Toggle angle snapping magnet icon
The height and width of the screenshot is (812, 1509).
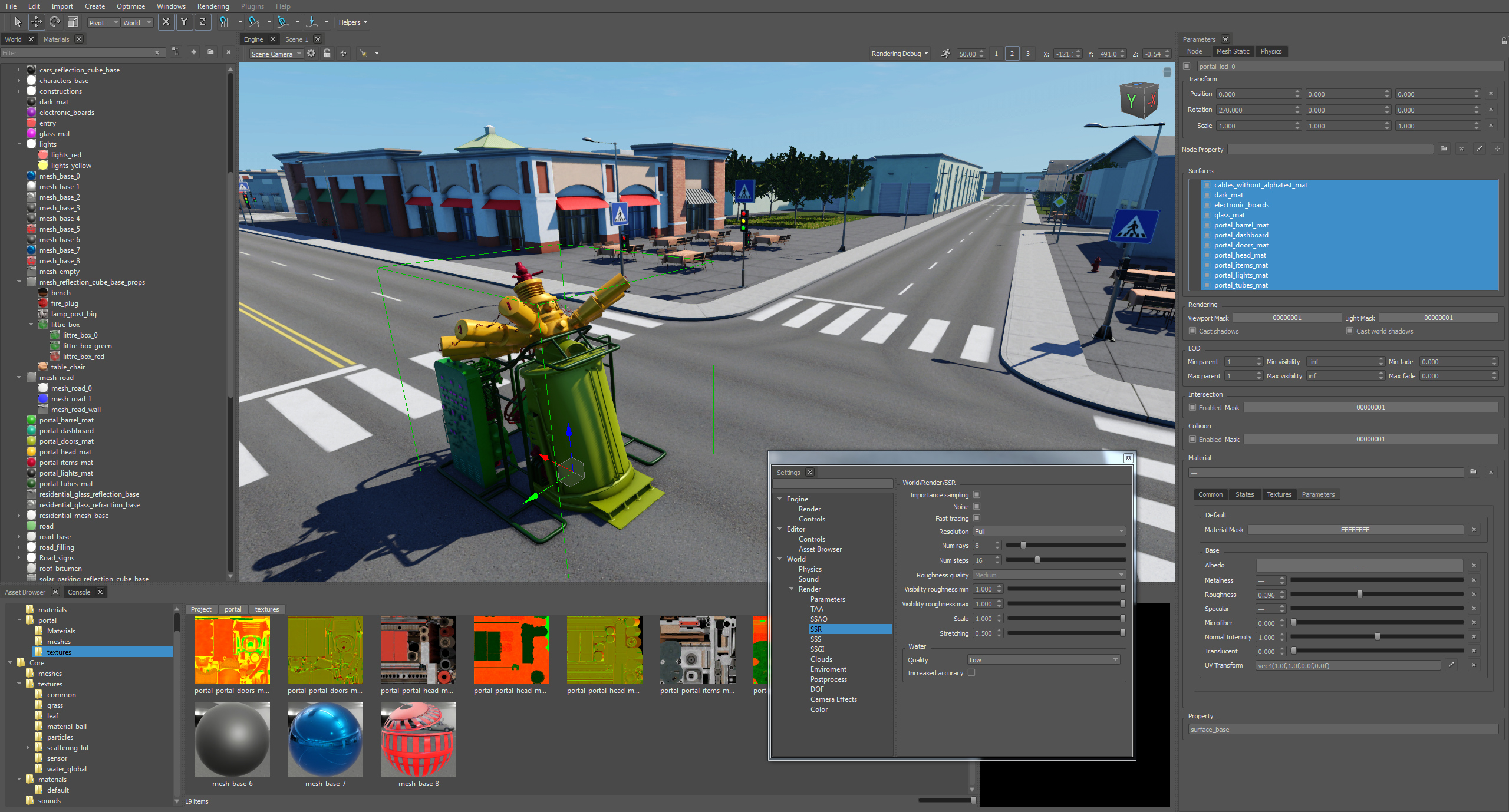point(254,22)
